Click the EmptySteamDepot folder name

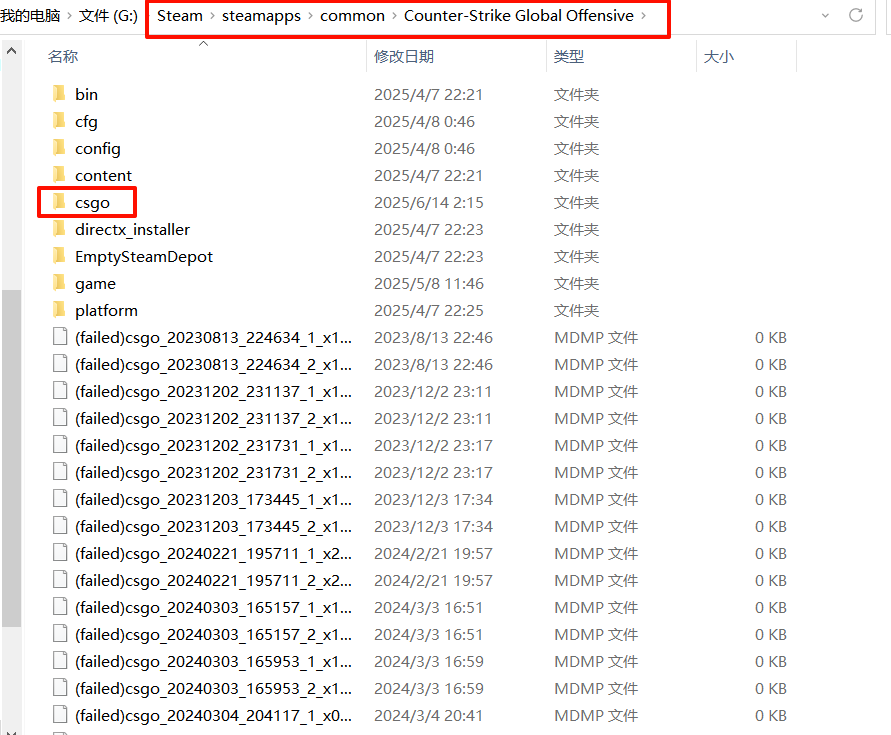[x=144, y=257]
